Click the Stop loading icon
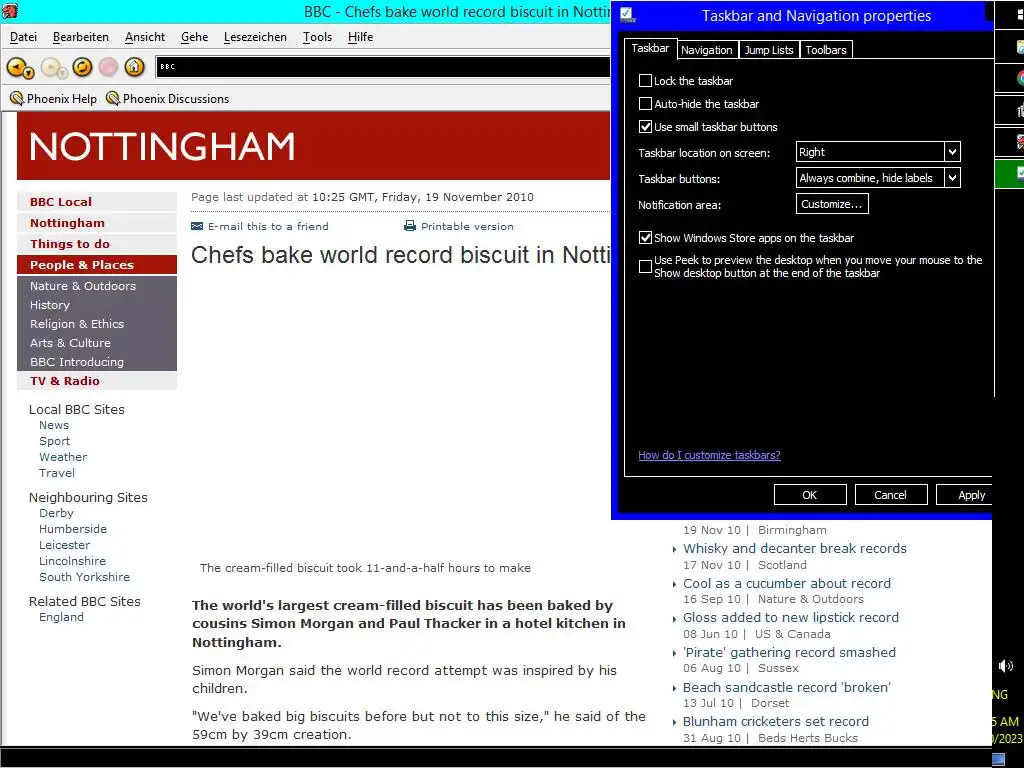This screenshot has width=1024, height=768. click(x=108, y=67)
